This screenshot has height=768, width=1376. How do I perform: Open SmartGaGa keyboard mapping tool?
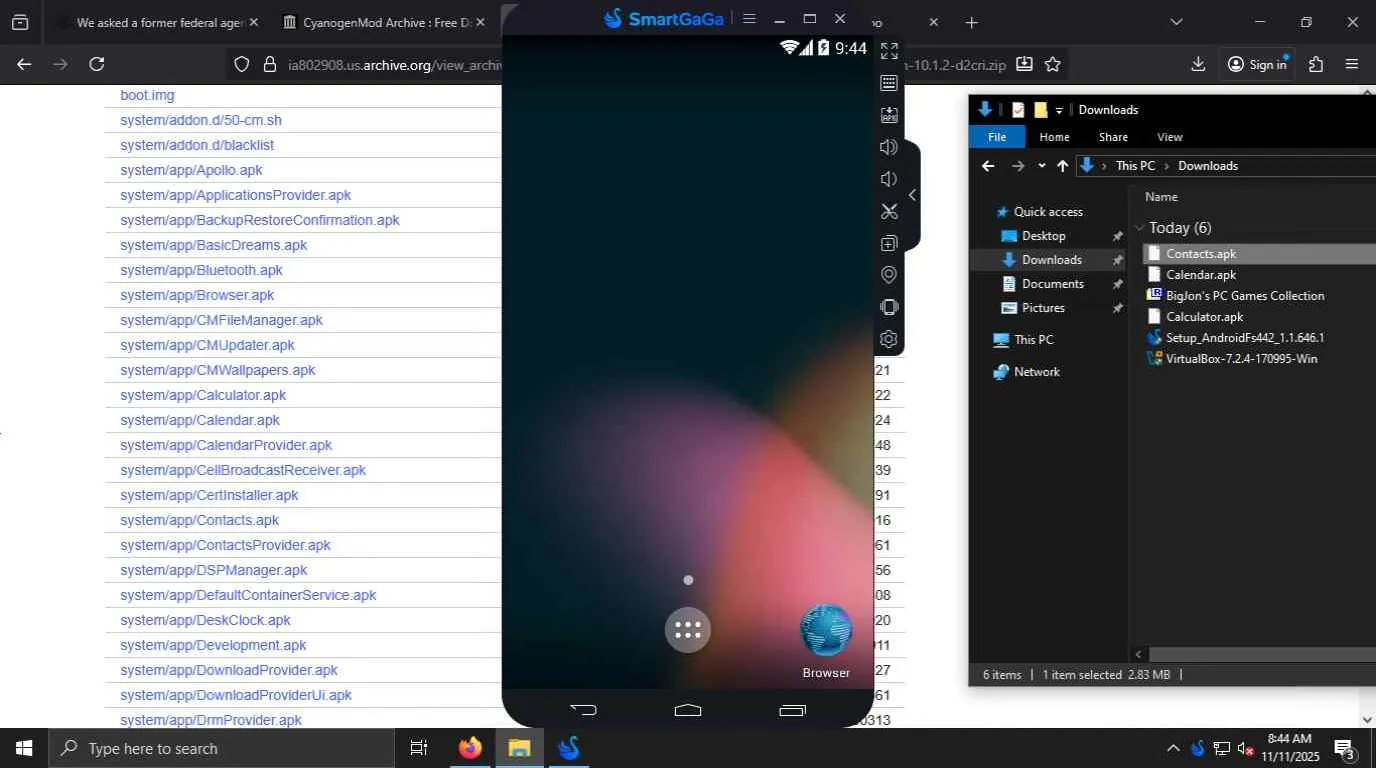point(889,83)
